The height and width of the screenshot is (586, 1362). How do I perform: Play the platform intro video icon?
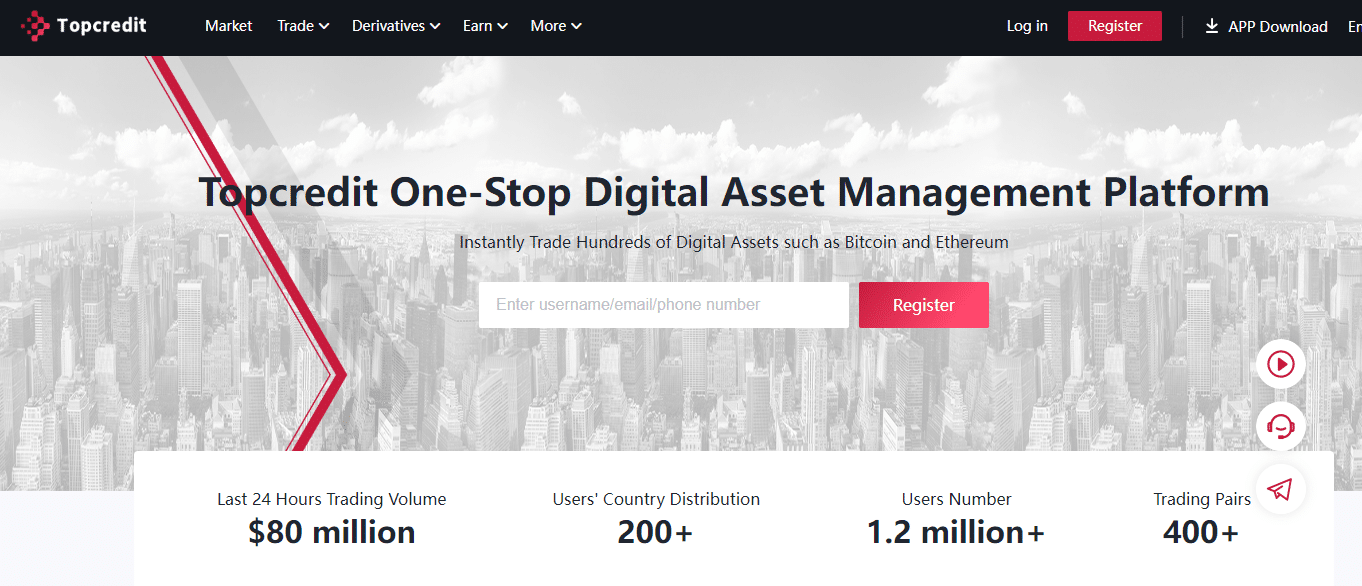tap(1280, 364)
